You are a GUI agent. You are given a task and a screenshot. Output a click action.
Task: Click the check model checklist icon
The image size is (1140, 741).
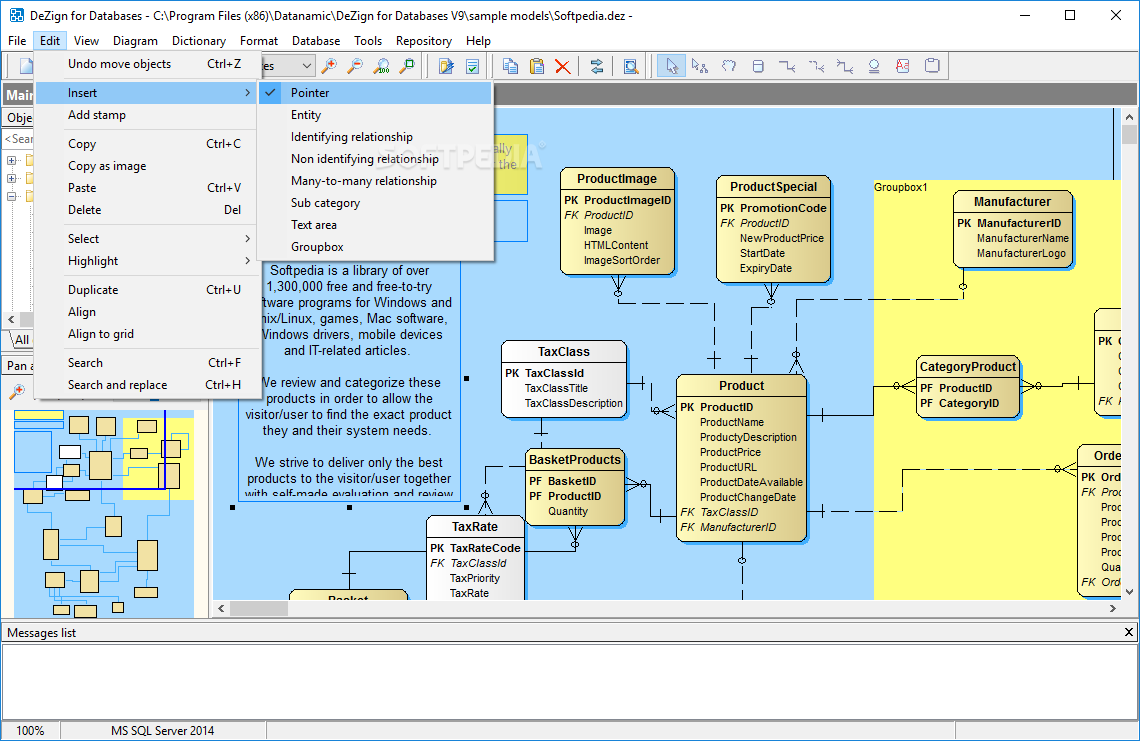coord(473,66)
